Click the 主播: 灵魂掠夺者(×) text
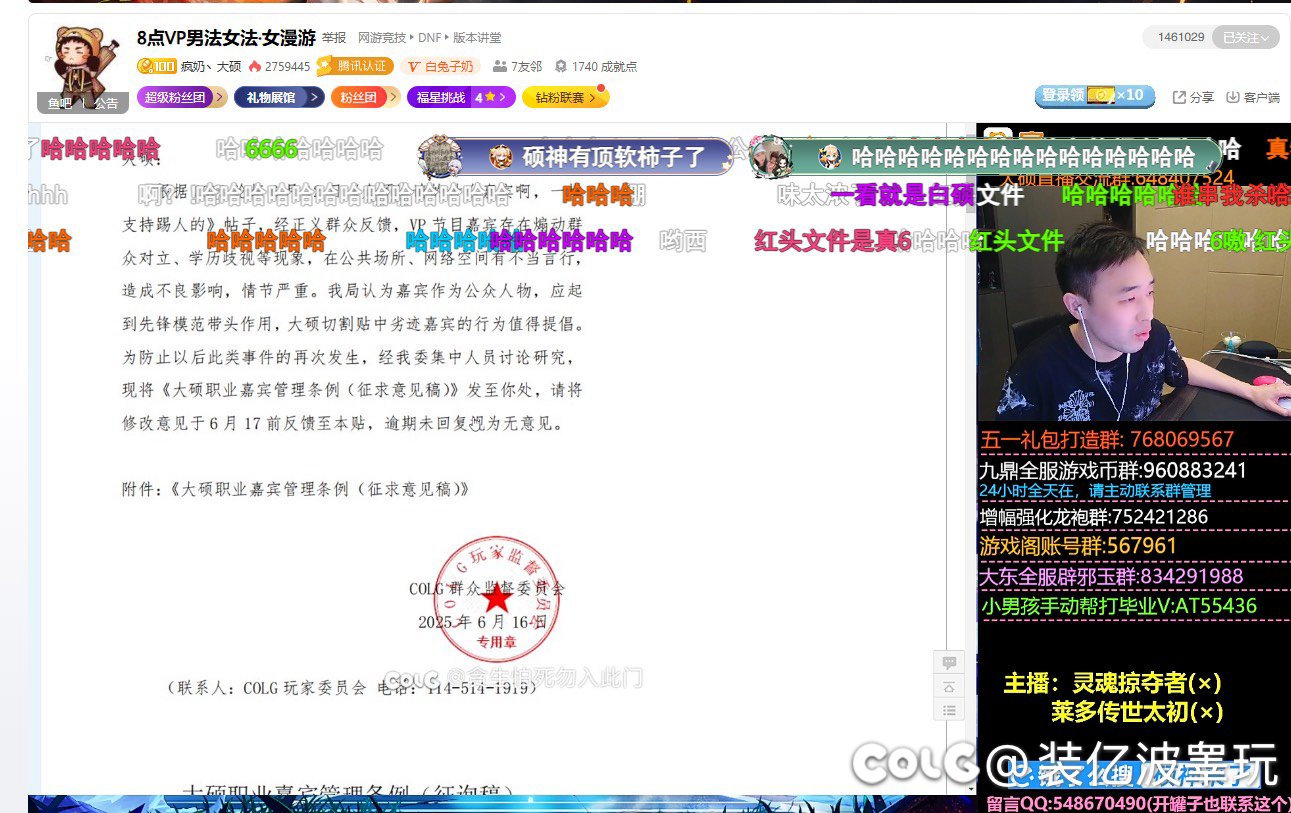The height and width of the screenshot is (813, 1291). point(1112,684)
